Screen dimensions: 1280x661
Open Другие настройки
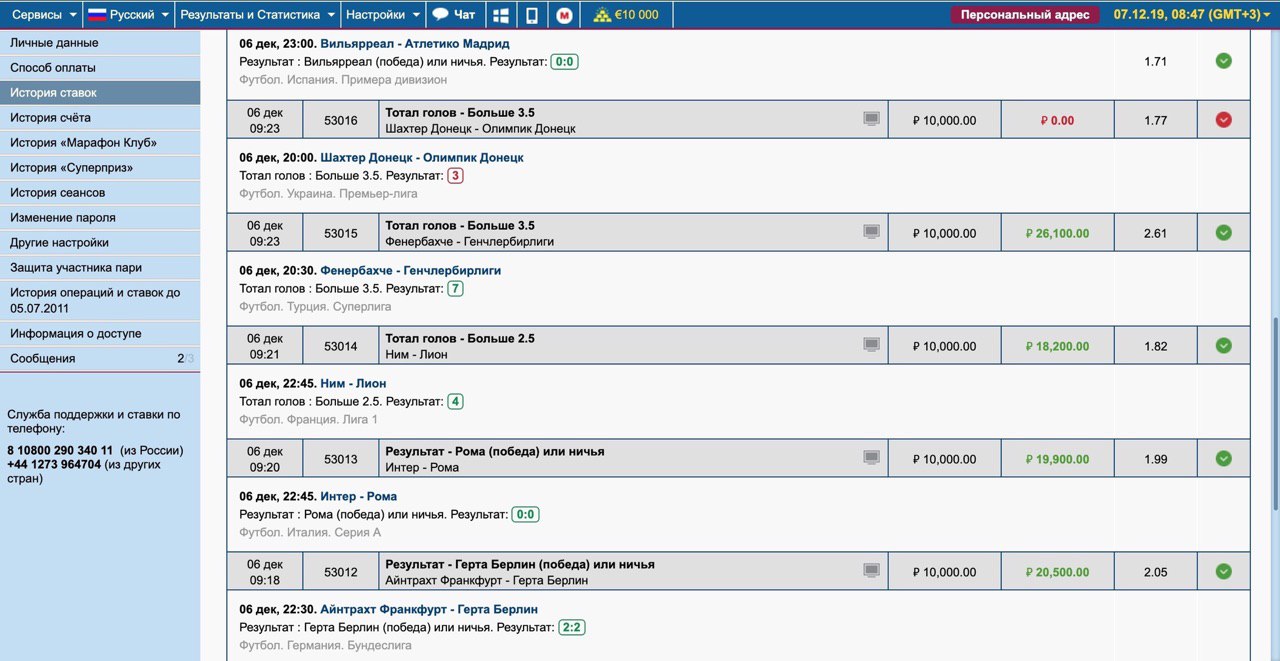click(100, 243)
